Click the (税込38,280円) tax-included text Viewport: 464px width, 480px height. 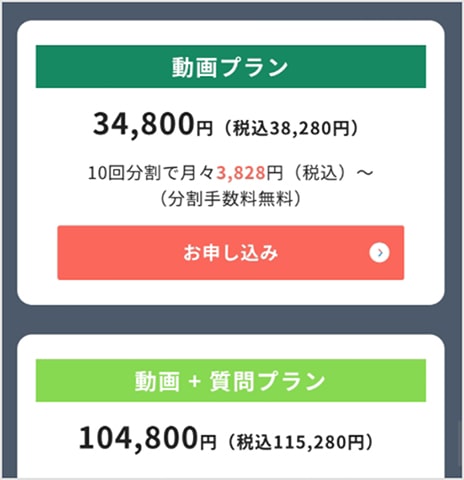(292, 128)
